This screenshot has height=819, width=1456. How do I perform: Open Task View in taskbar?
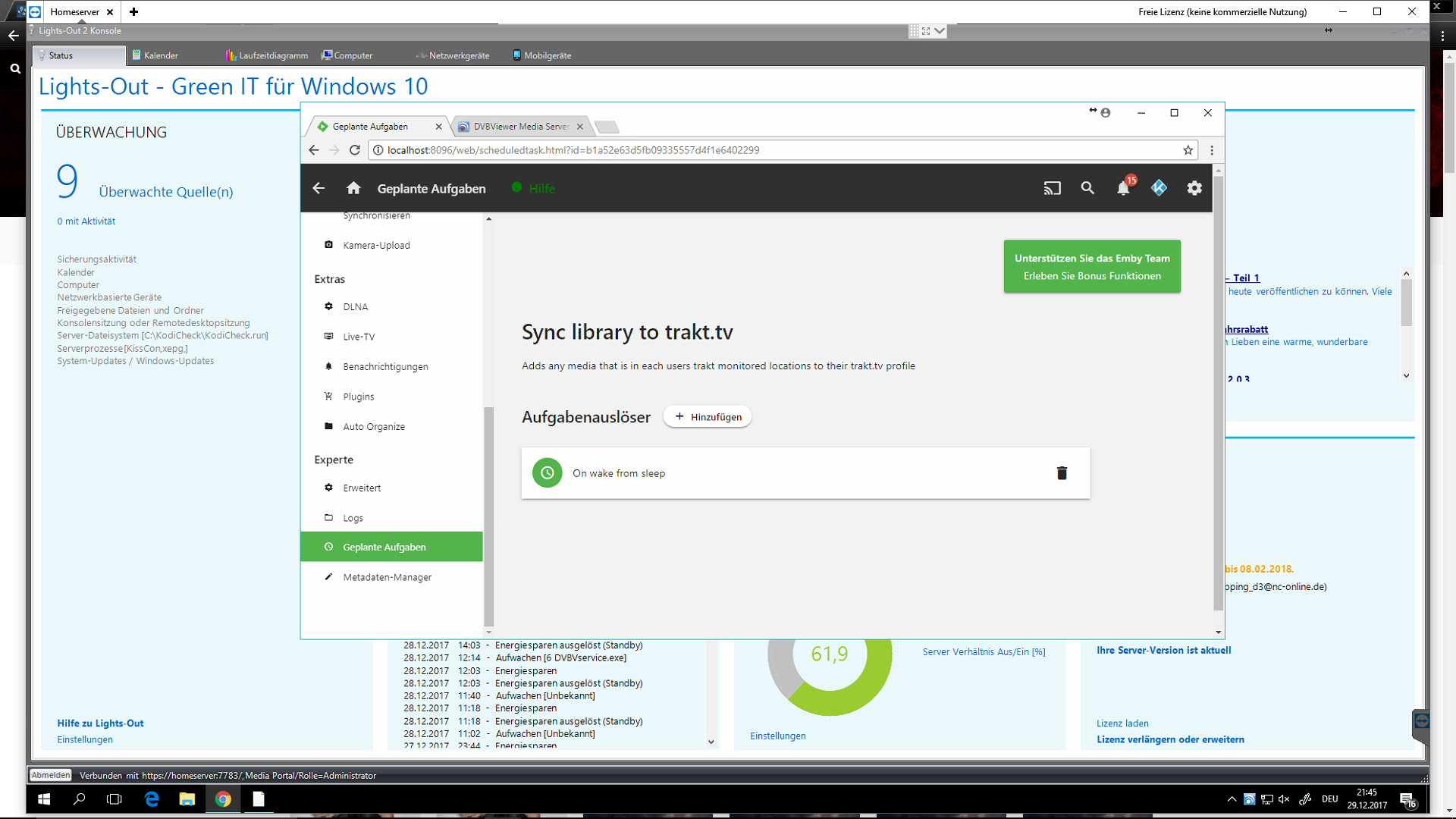[x=115, y=799]
